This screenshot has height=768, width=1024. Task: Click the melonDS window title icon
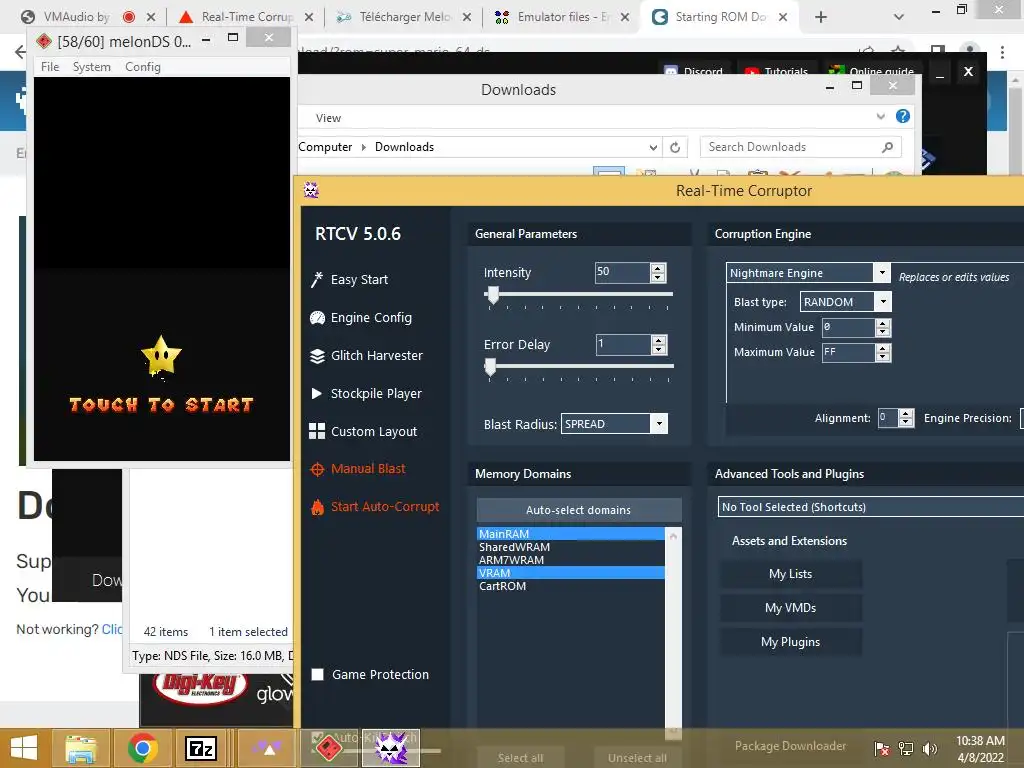tap(44, 41)
